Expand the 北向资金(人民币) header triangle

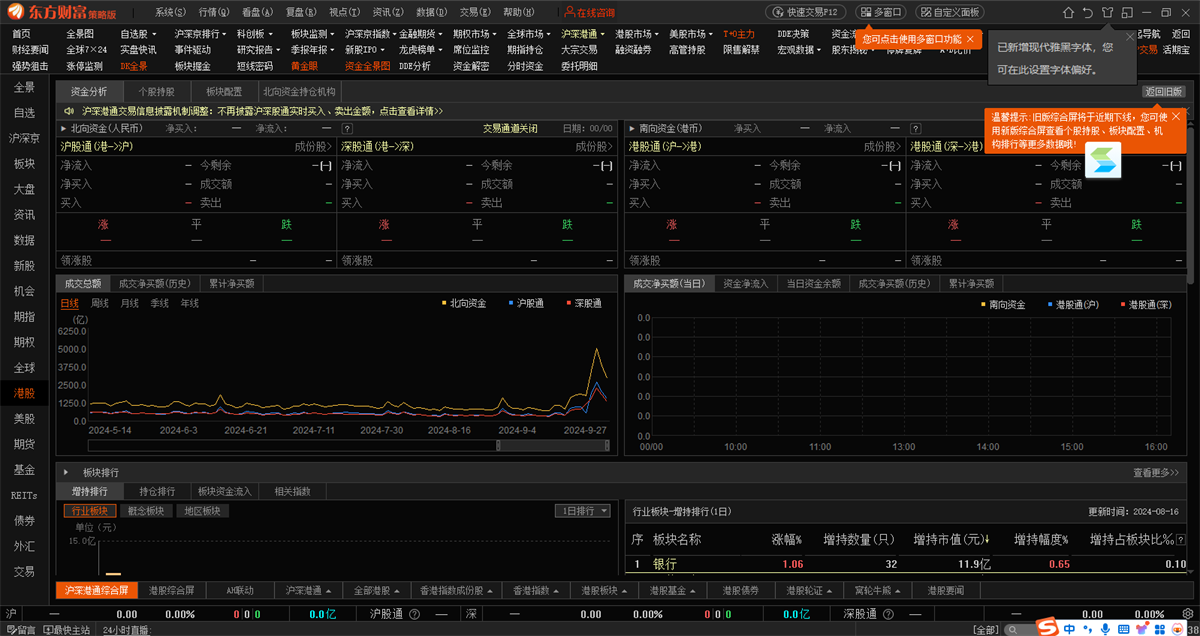(65, 129)
